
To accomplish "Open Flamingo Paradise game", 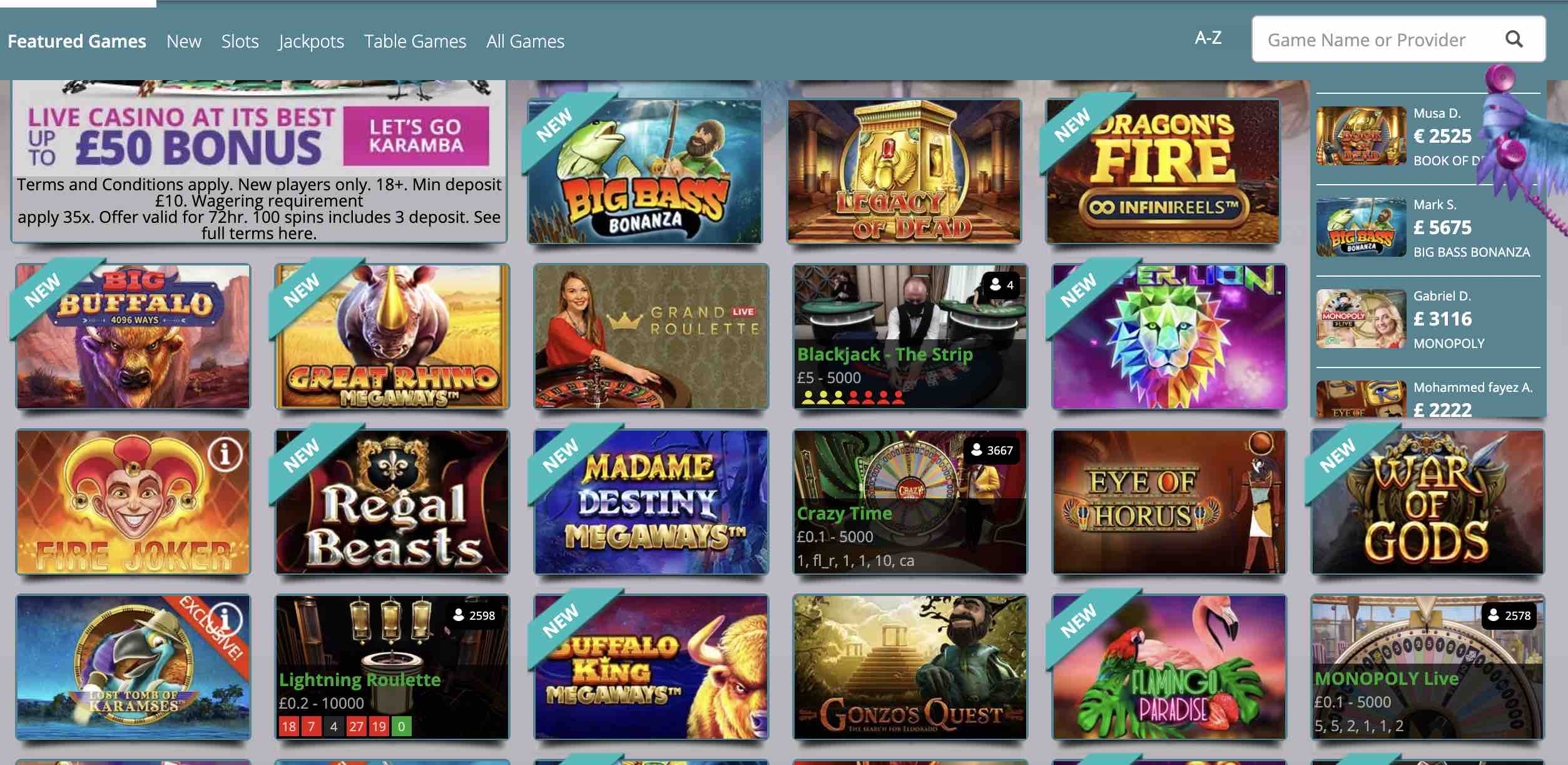I will [1169, 667].
